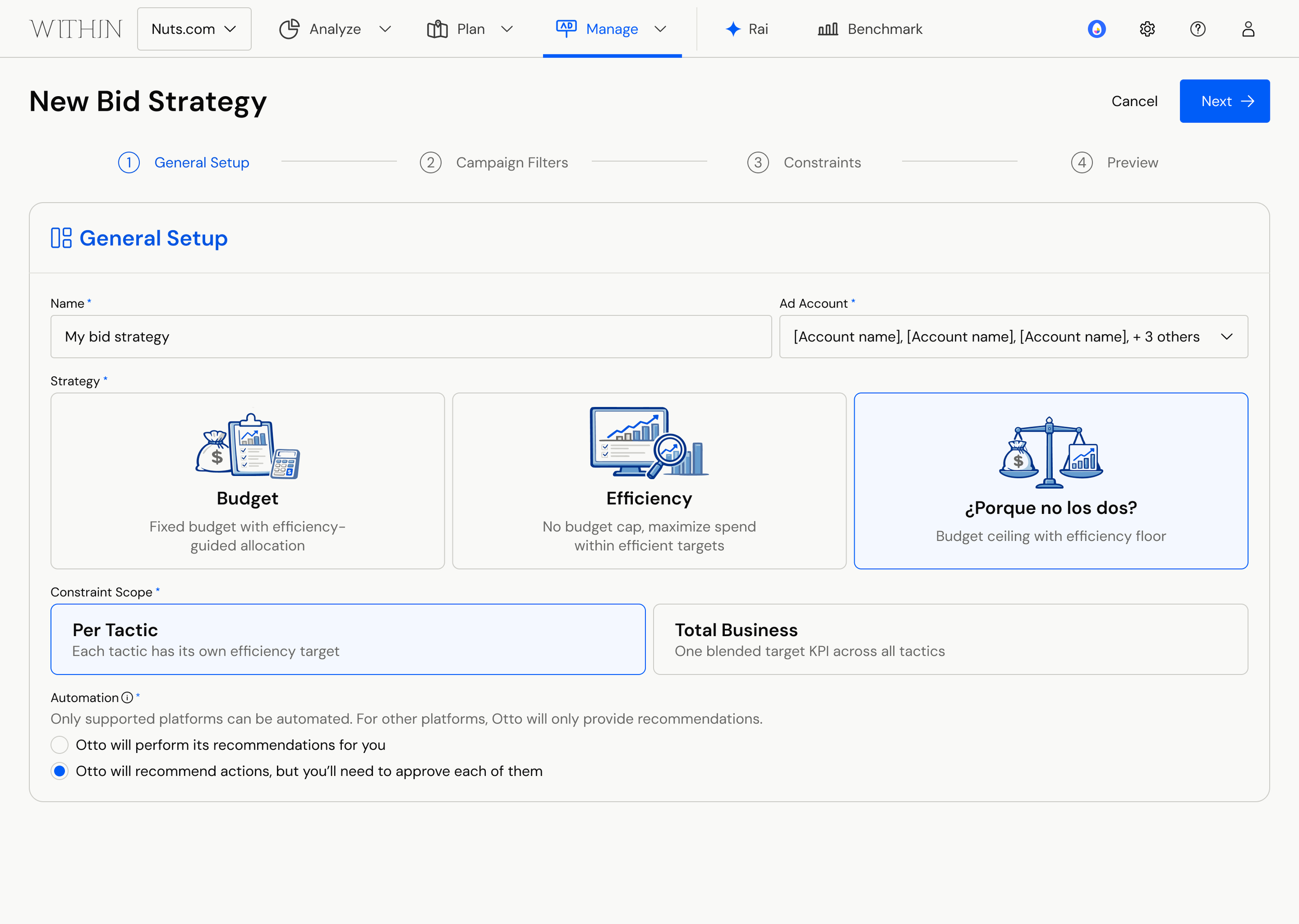
Task: Click the 'New Bid Strategy' heading
Action: pyautogui.click(x=148, y=102)
